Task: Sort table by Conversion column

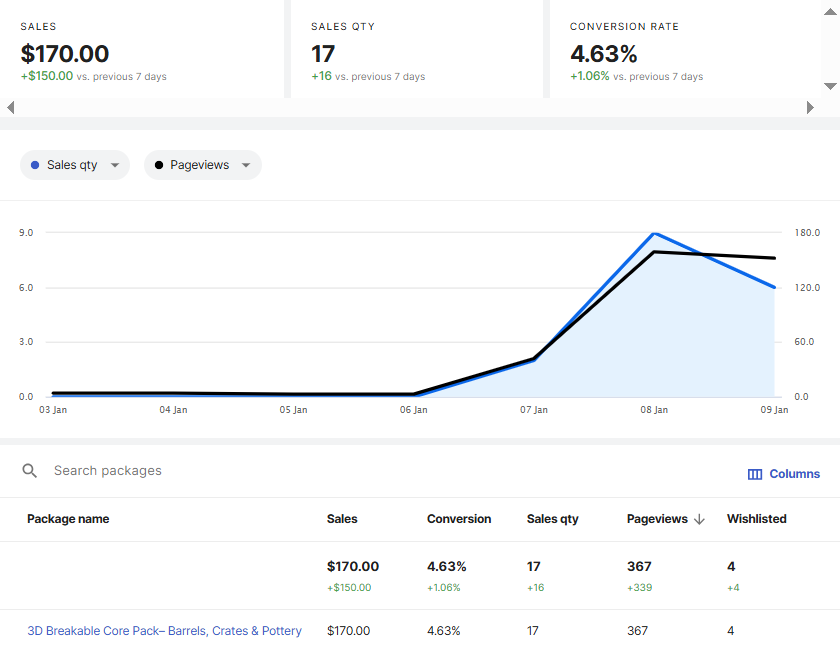Action: (x=459, y=519)
